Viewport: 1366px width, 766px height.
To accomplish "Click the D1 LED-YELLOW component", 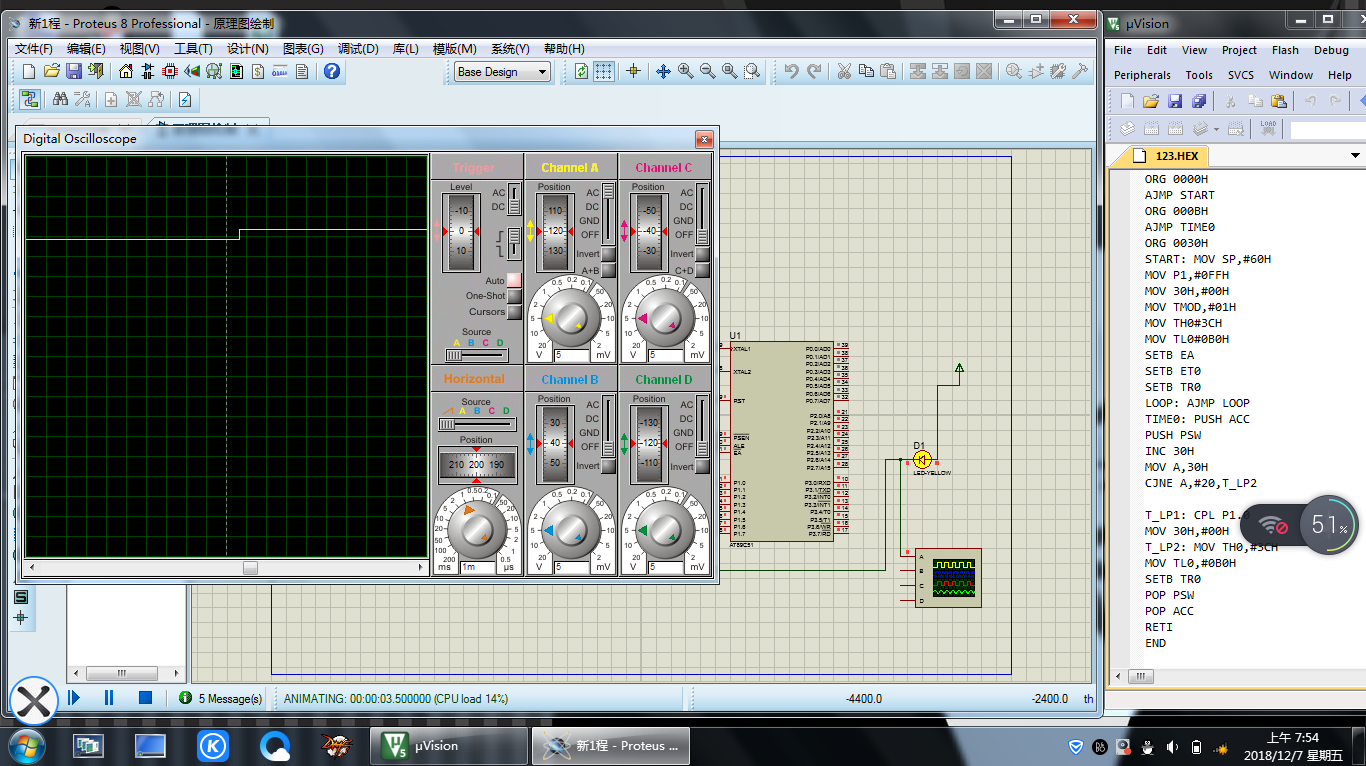I will pyautogui.click(x=923, y=460).
